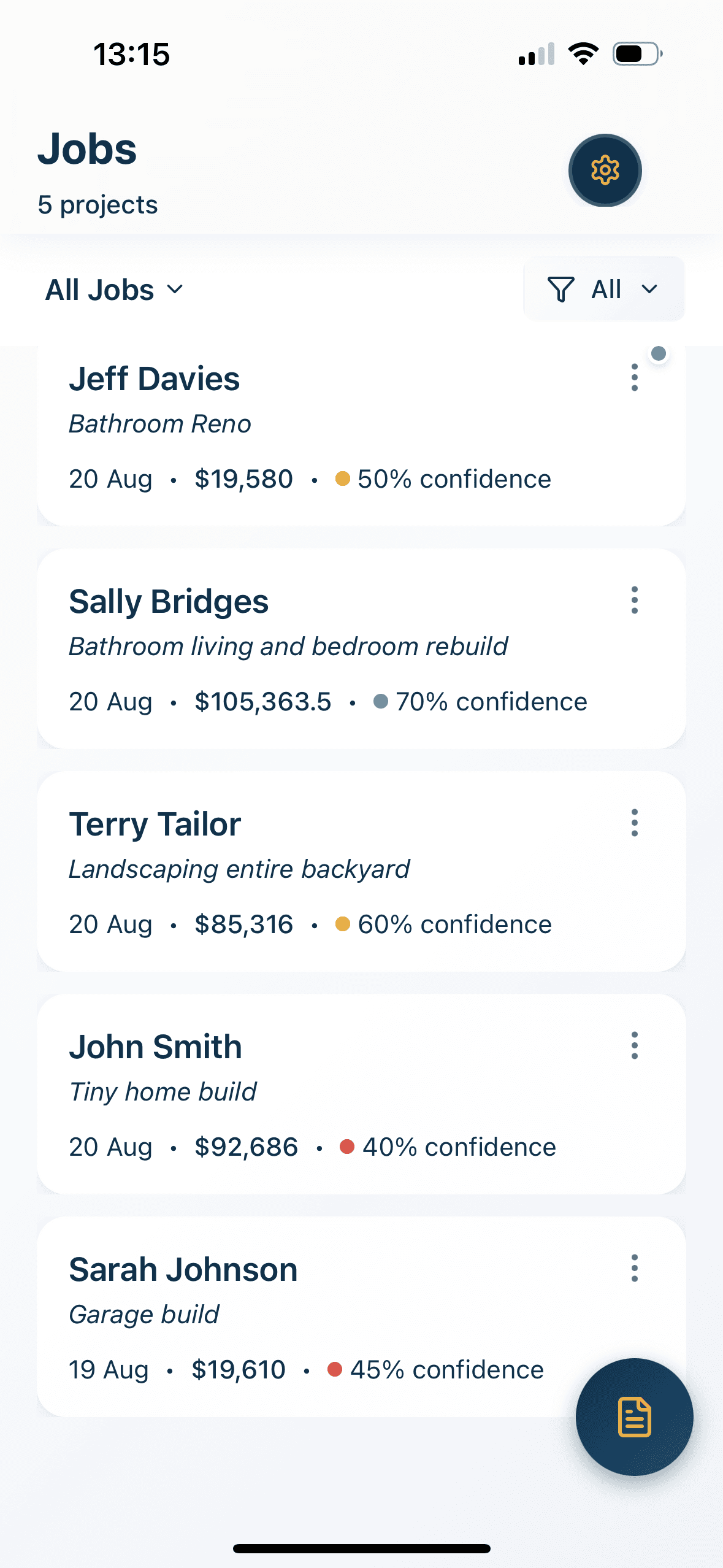This screenshot has height=1568, width=723.
Task: Tap the yellow 60% confidence indicator dot
Action: (343, 924)
